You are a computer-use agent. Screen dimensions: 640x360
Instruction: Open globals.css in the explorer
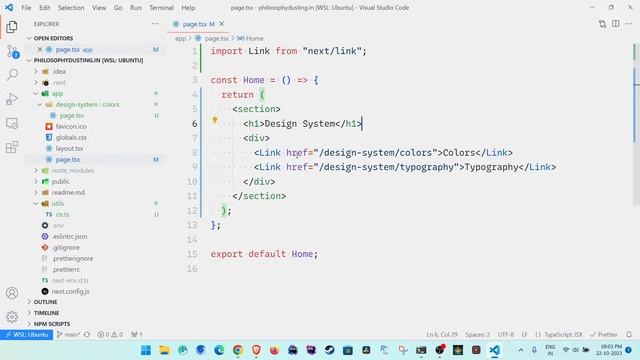point(71,138)
